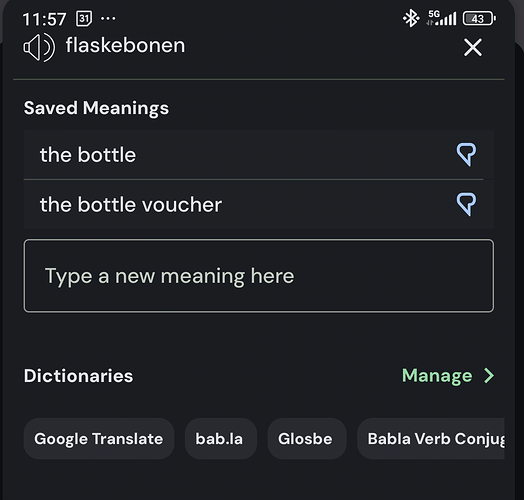Open the Google Translate dictionary
The image size is (524, 500).
coord(99,439)
